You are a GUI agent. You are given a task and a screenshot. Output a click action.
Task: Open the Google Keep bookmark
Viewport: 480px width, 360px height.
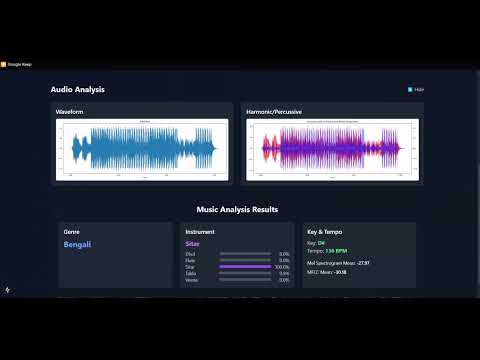click(x=16, y=64)
